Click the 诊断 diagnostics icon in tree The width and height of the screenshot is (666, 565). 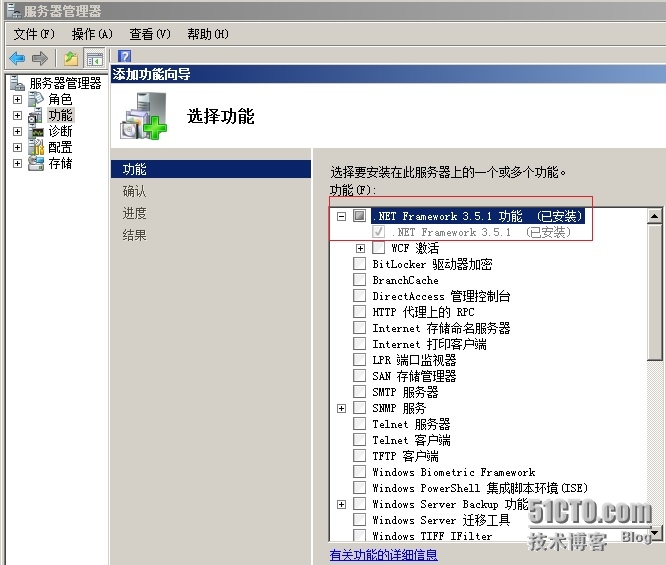(x=36, y=131)
